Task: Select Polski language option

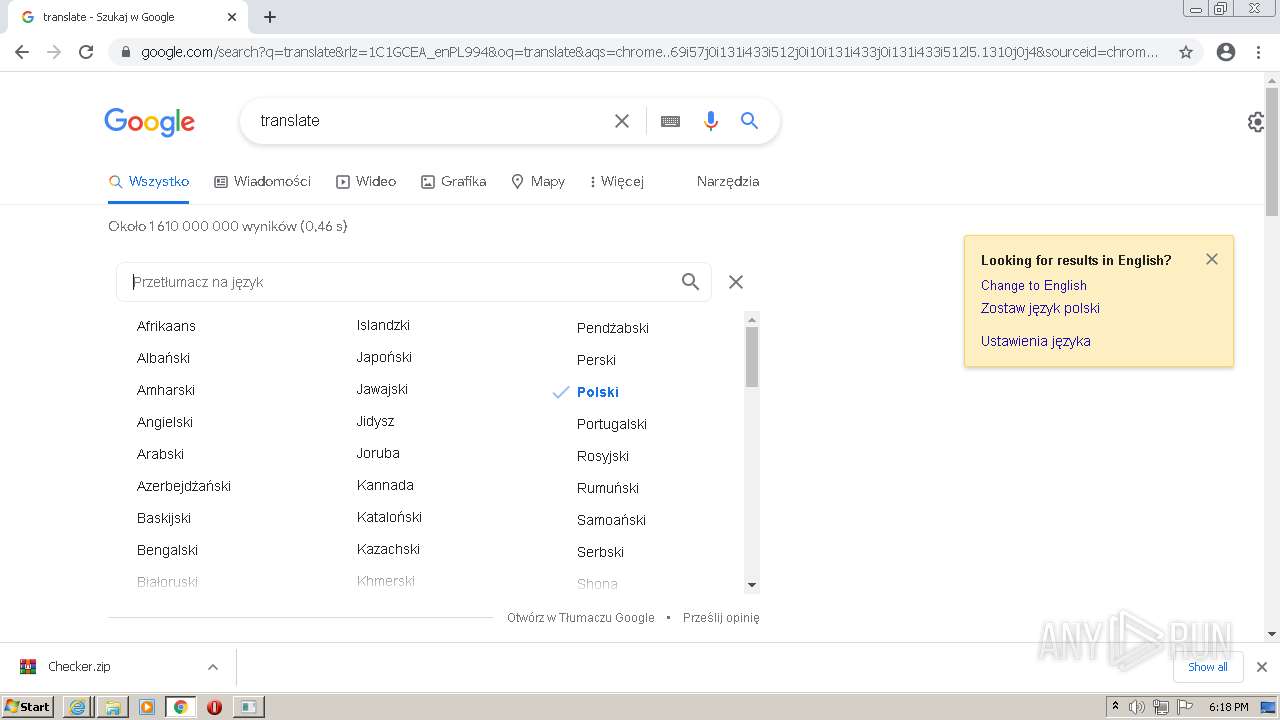Action: coord(598,392)
